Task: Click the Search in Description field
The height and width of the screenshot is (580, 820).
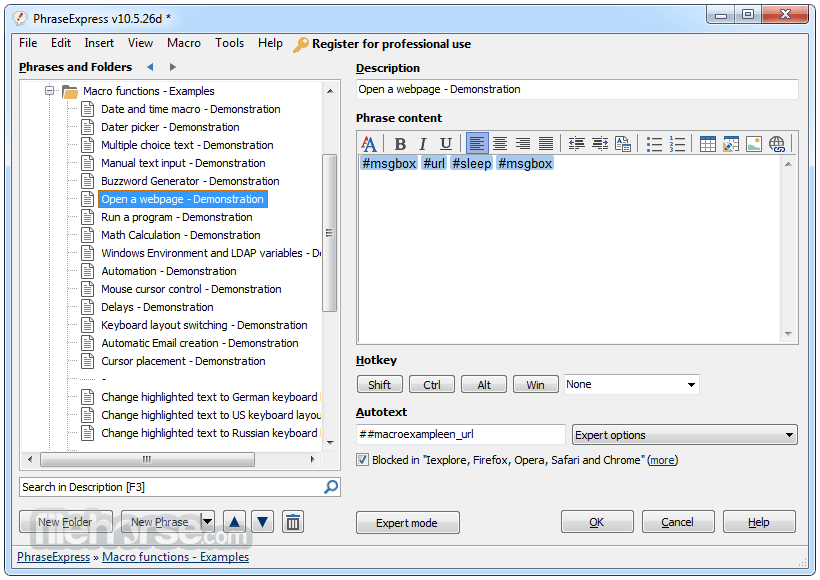Action: pyautogui.click(x=170, y=487)
